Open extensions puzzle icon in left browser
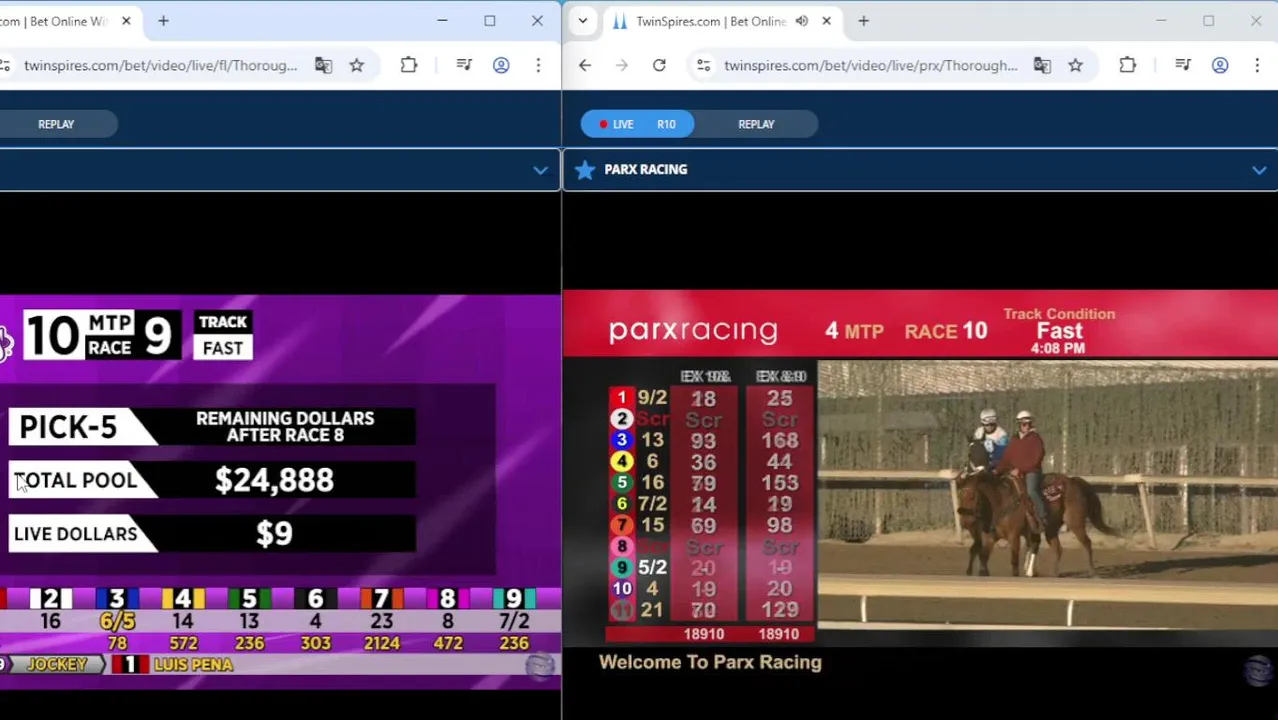The image size is (1278, 720). point(409,65)
